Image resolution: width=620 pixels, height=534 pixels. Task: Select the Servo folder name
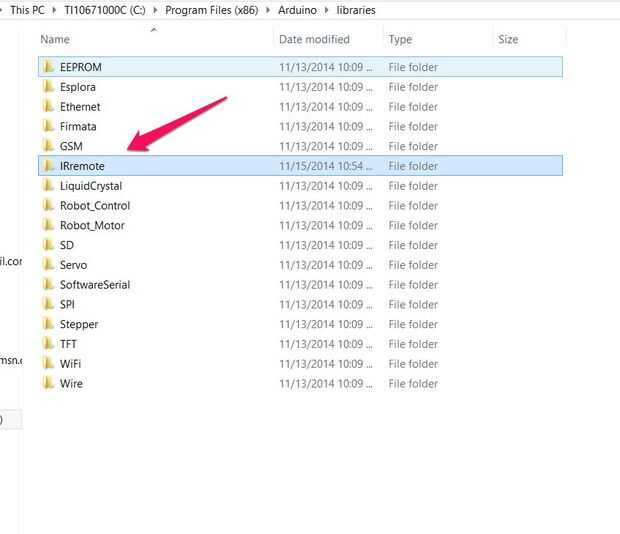[73, 265]
